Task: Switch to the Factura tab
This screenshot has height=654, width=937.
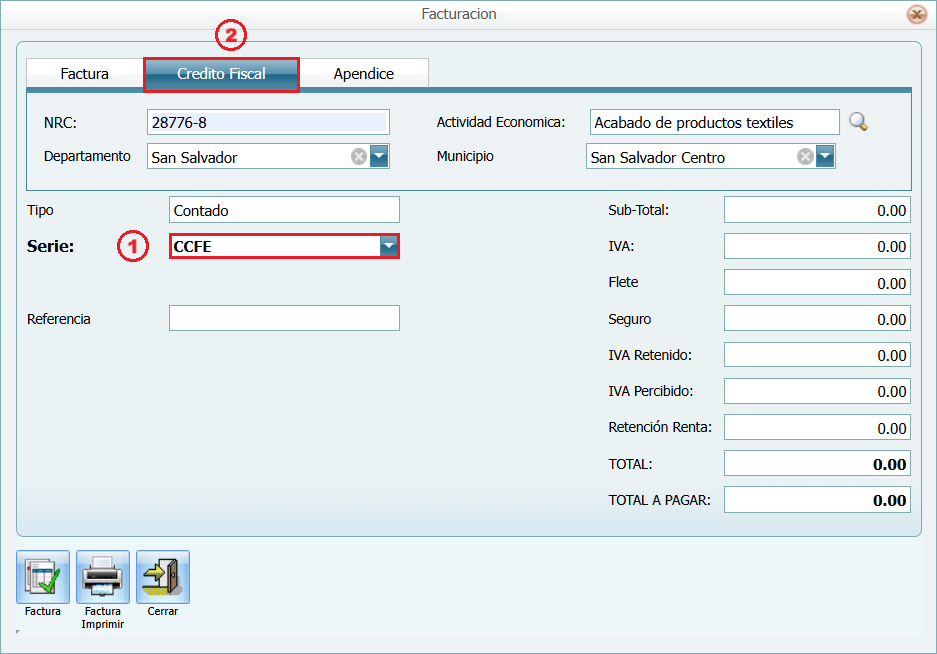Action: [x=85, y=74]
